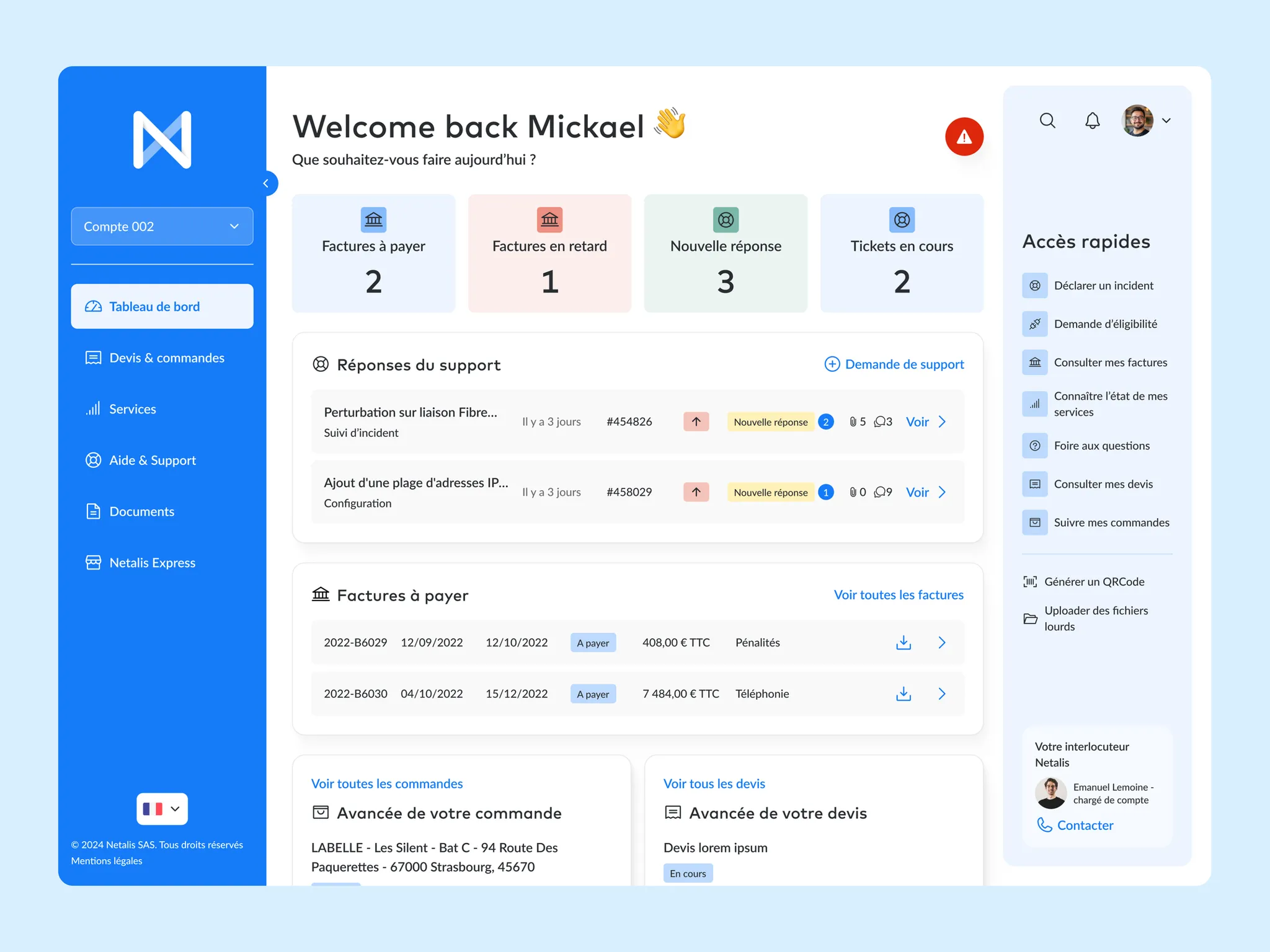Click the Nouvelle réponse summary card
Screen dimensions: 1270x952
coord(726,253)
